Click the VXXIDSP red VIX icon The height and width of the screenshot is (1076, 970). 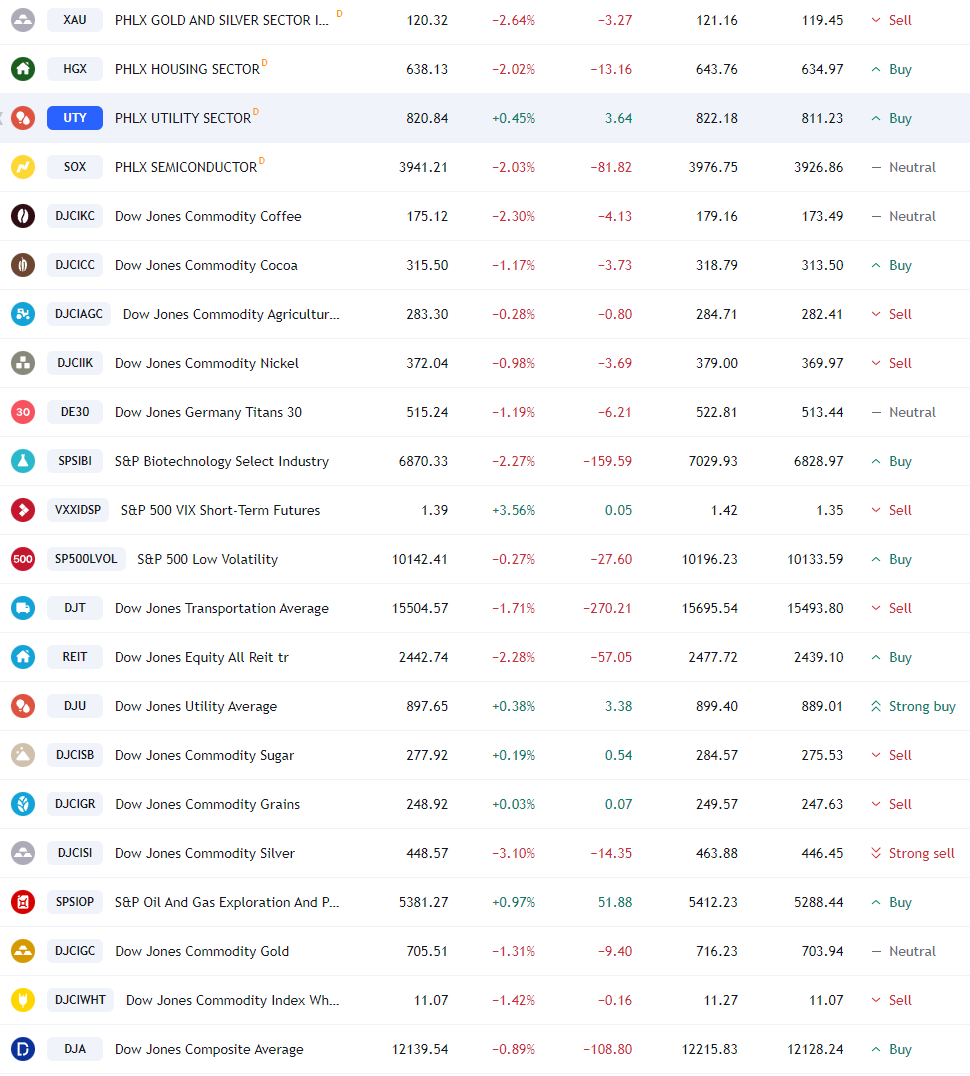(23, 510)
